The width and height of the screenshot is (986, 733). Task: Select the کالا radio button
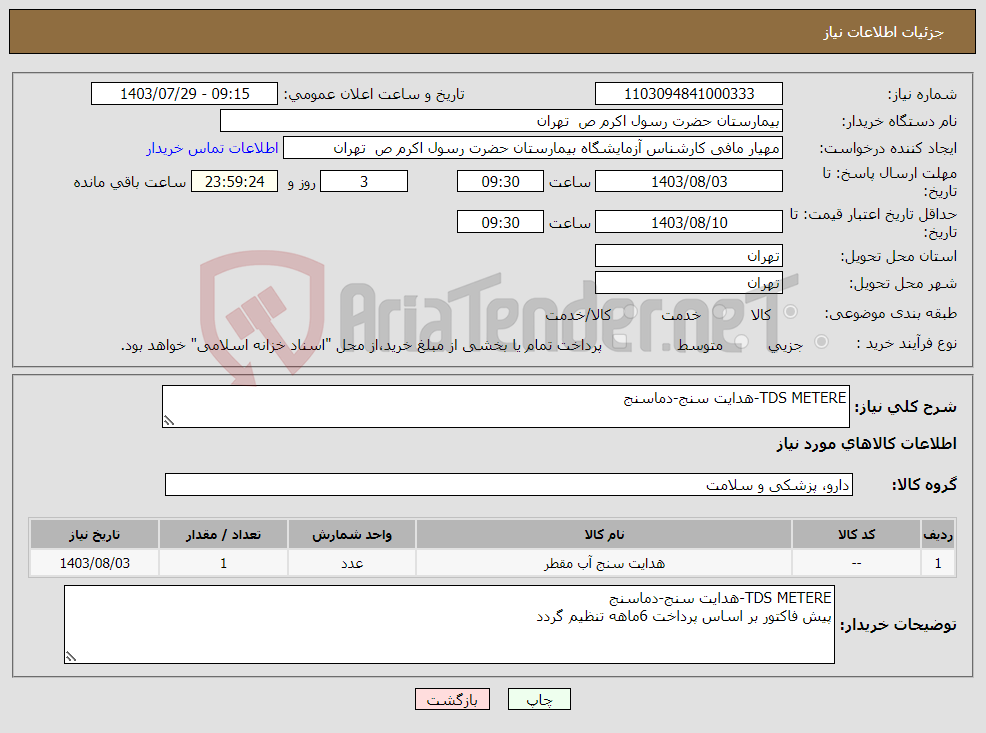[x=790, y=312]
